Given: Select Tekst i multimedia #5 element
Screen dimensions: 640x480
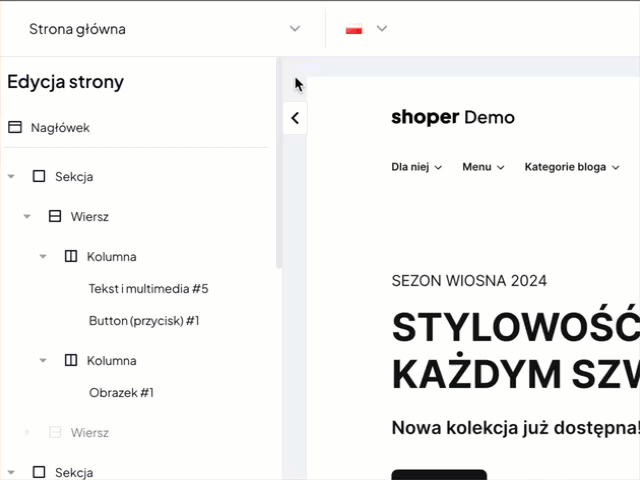Looking at the screenshot, I should pyautogui.click(x=148, y=289).
